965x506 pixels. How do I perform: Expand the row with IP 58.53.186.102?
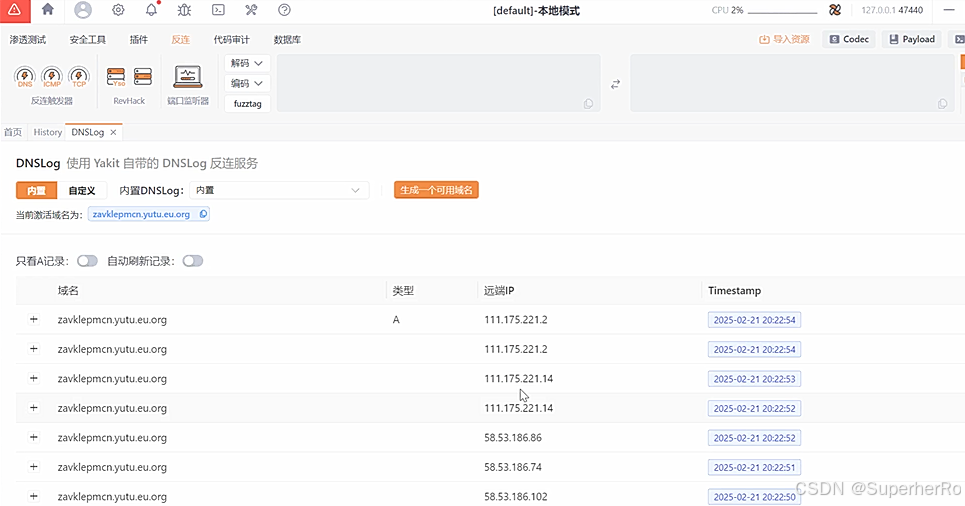tap(34, 496)
